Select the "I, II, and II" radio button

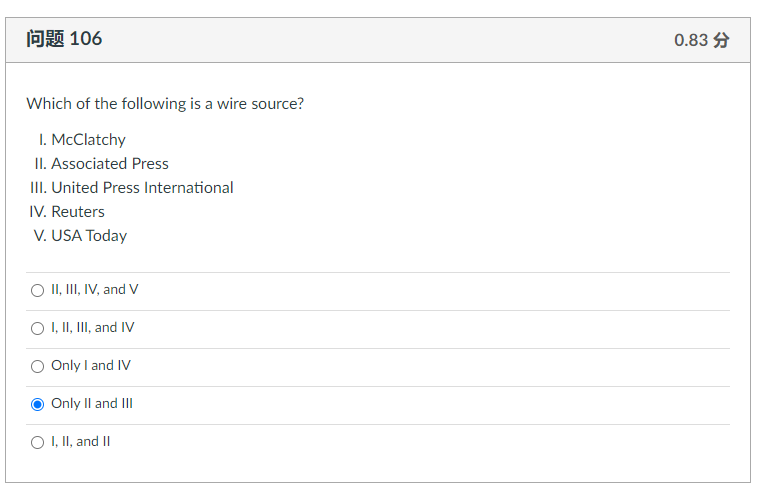[x=38, y=442]
